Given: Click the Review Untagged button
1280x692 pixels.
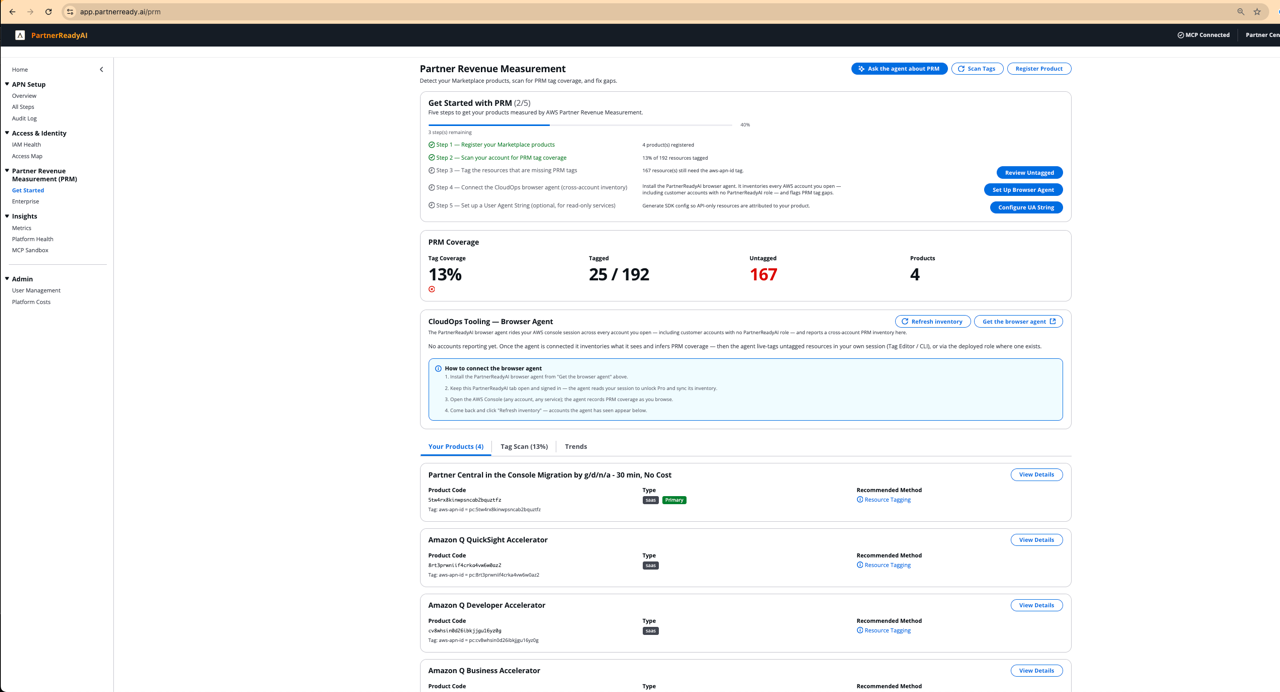Looking at the screenshot, I should coord(1029,173).
